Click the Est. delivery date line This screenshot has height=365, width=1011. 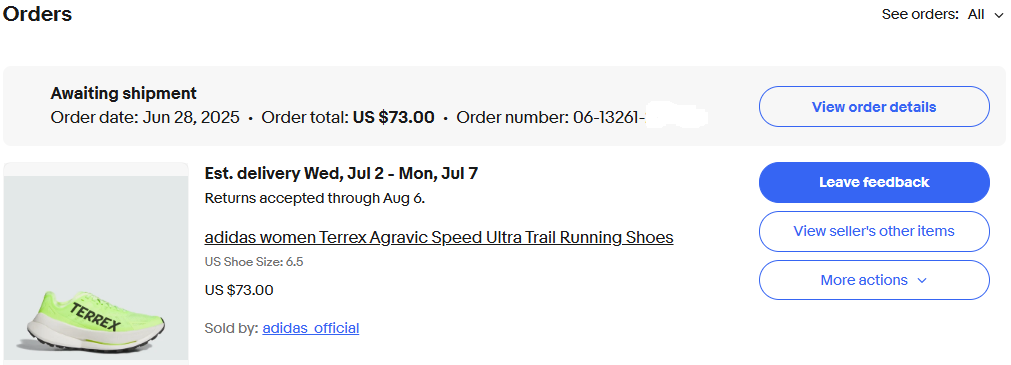pyautogui.click(x=341, y=173)
